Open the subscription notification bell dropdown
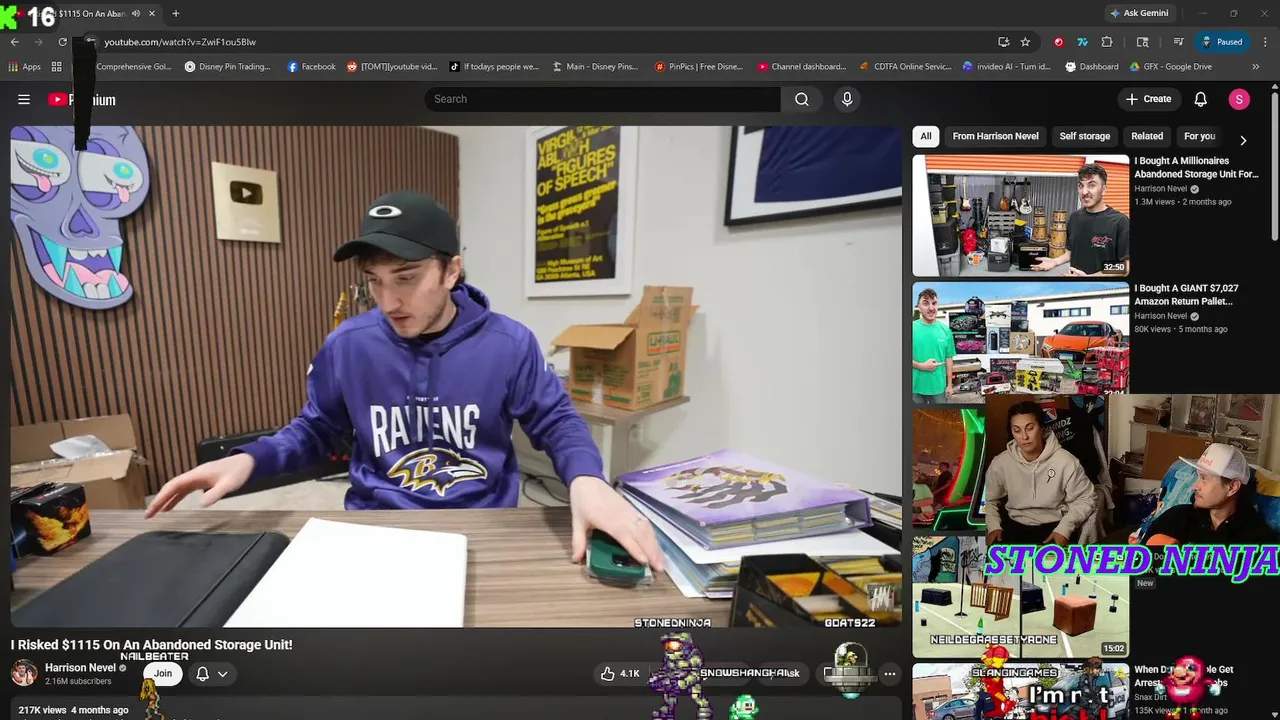Viewport: 1280px width, 720px height. click(x=211, y=673)
